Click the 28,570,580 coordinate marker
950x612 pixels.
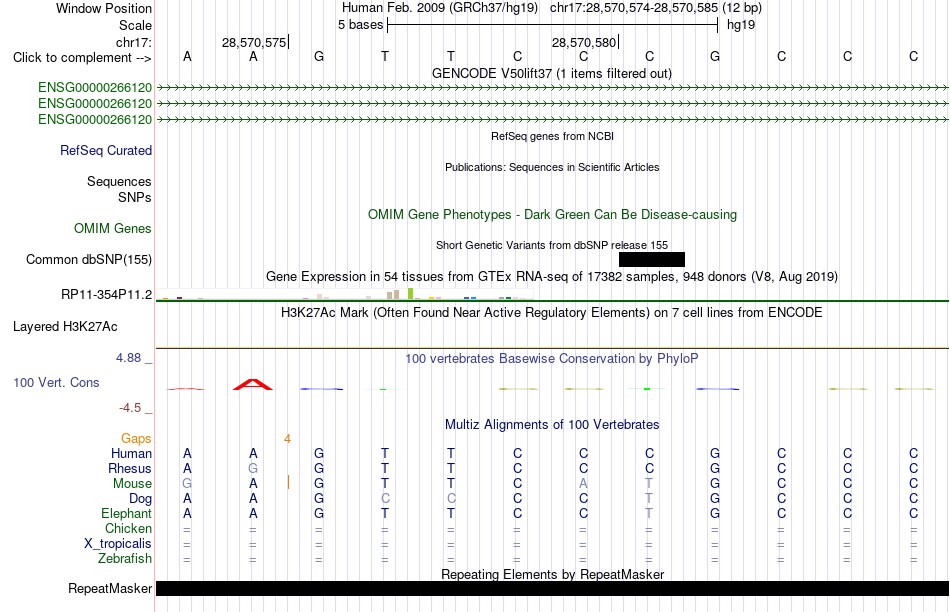pyautogui.click(x=584, y=42)
